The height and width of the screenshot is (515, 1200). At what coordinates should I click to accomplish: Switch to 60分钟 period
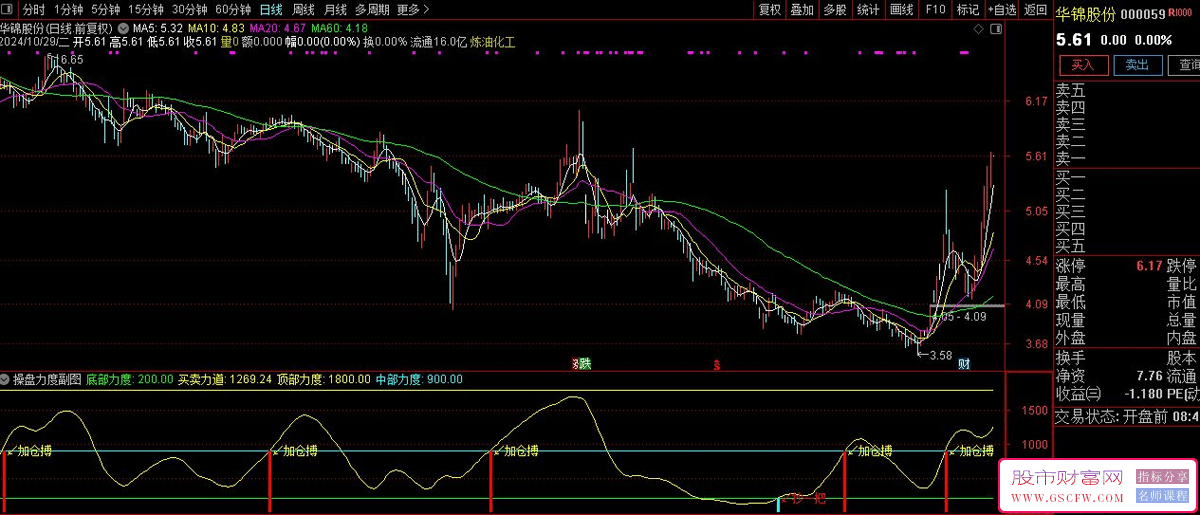point(233,9)
